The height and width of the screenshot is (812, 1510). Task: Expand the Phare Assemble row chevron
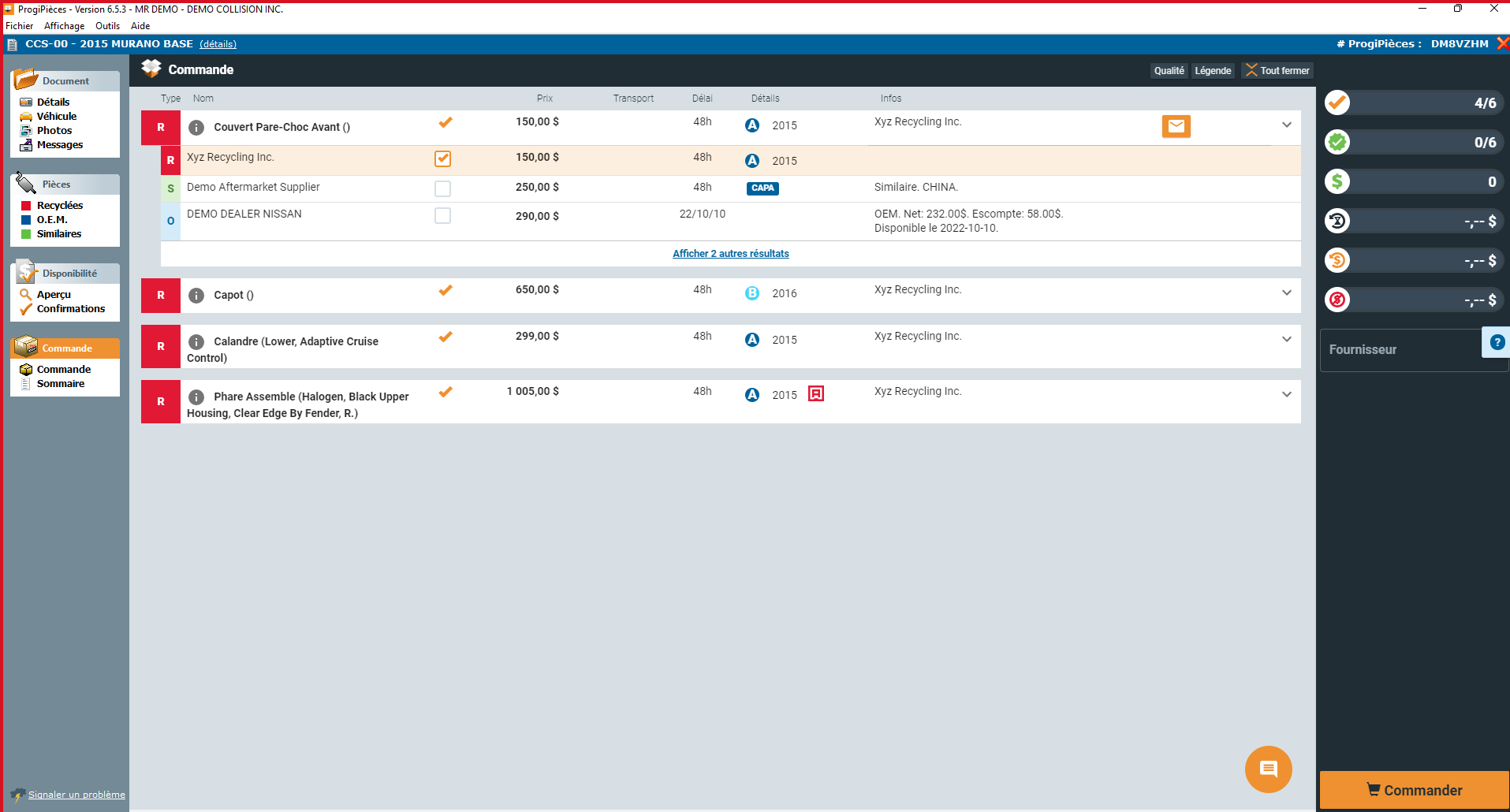point(1286,394)
